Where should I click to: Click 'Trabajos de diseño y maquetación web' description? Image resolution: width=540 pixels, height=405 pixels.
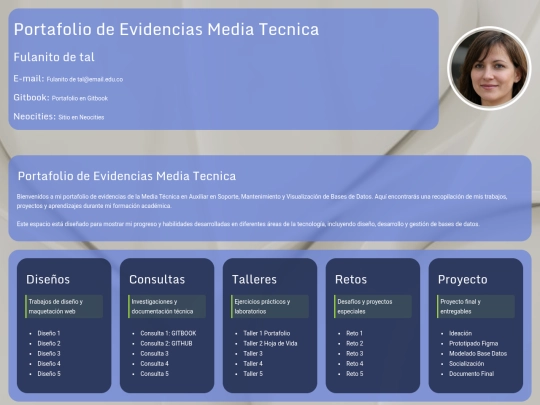coord(64,307)
